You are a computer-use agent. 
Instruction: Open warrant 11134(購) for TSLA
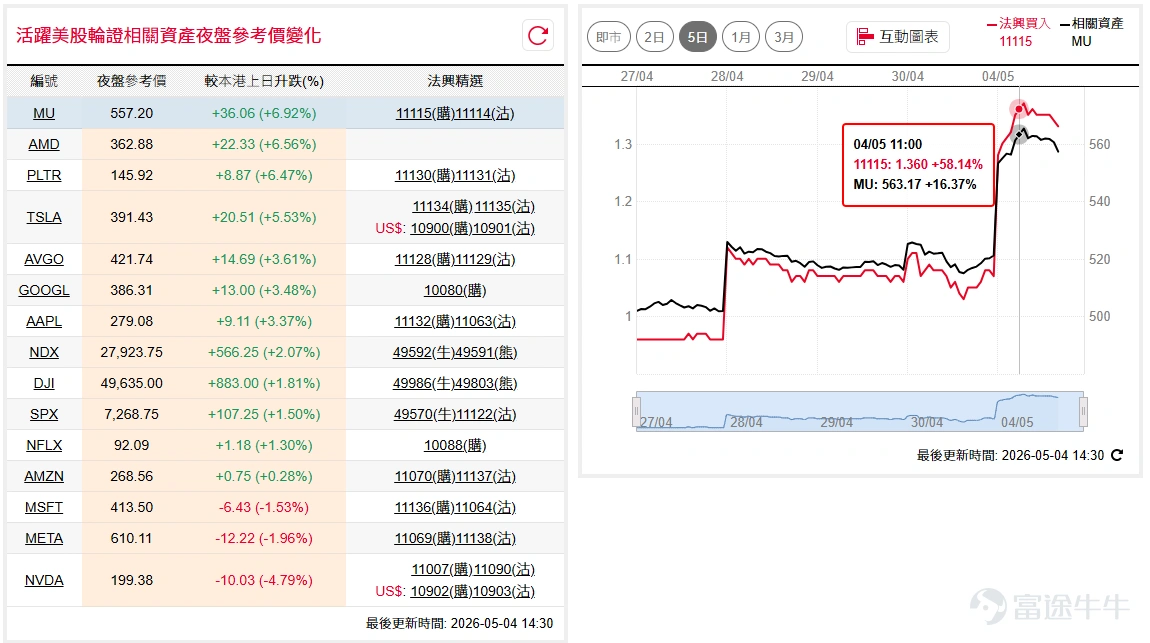click(443, 207)
